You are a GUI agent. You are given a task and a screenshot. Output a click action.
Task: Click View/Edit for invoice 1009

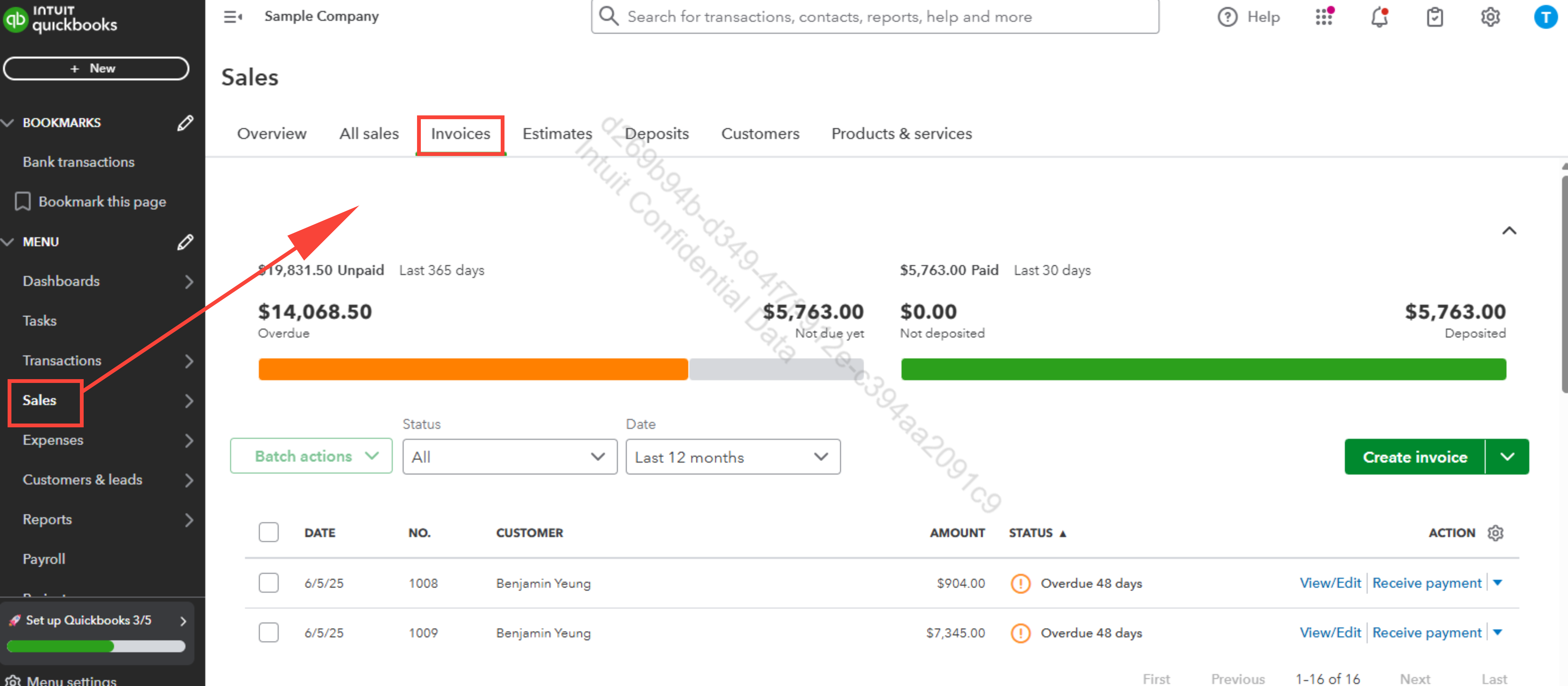tap(1330, 632)
